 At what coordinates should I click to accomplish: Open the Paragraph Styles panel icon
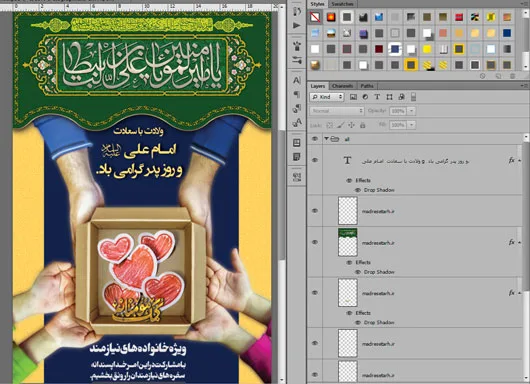click(x=297, y=109)
